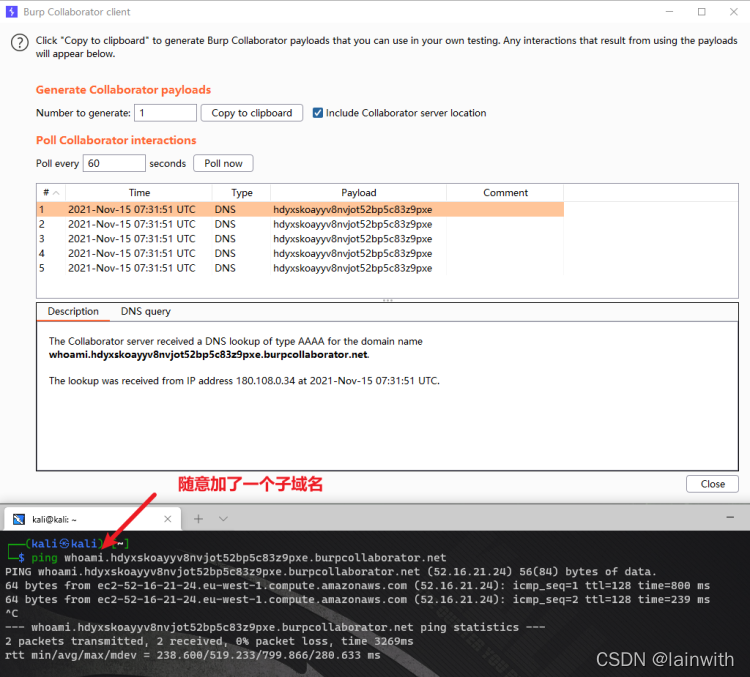
Task: Open a new terminal tab with plus
Action: [x=199, y=519]
